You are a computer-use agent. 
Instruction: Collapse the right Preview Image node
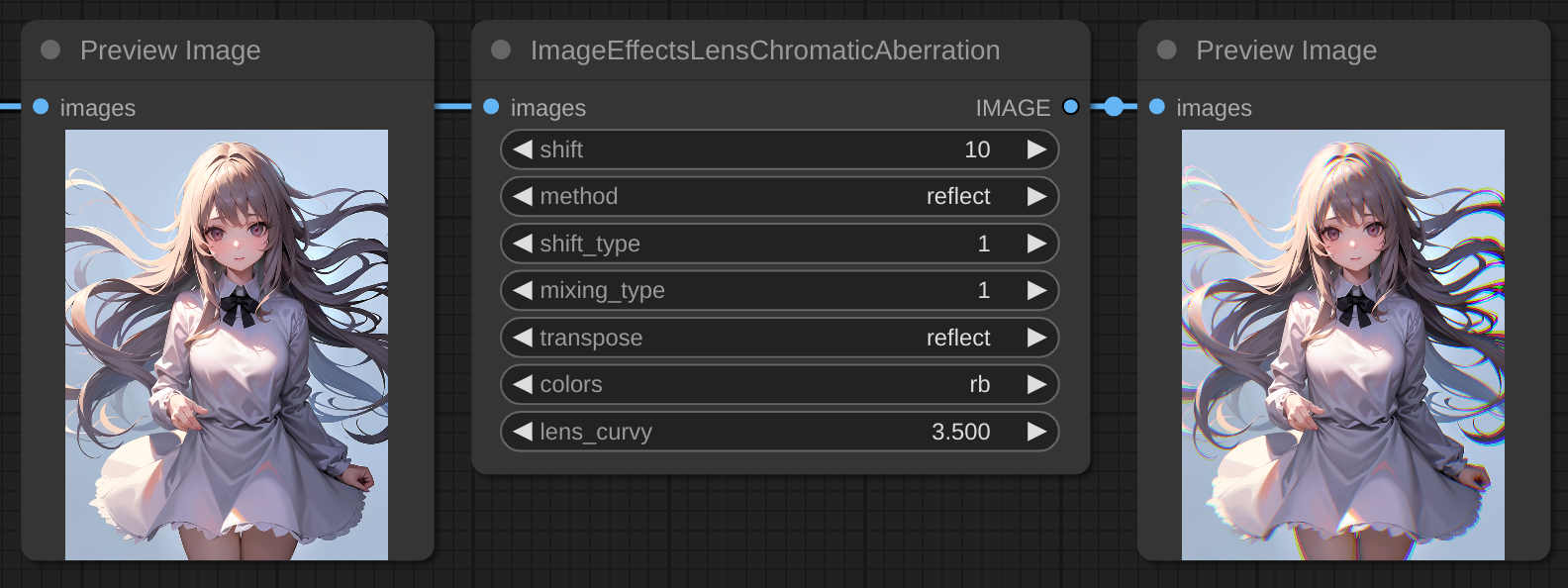click(x=1167, y=49)
